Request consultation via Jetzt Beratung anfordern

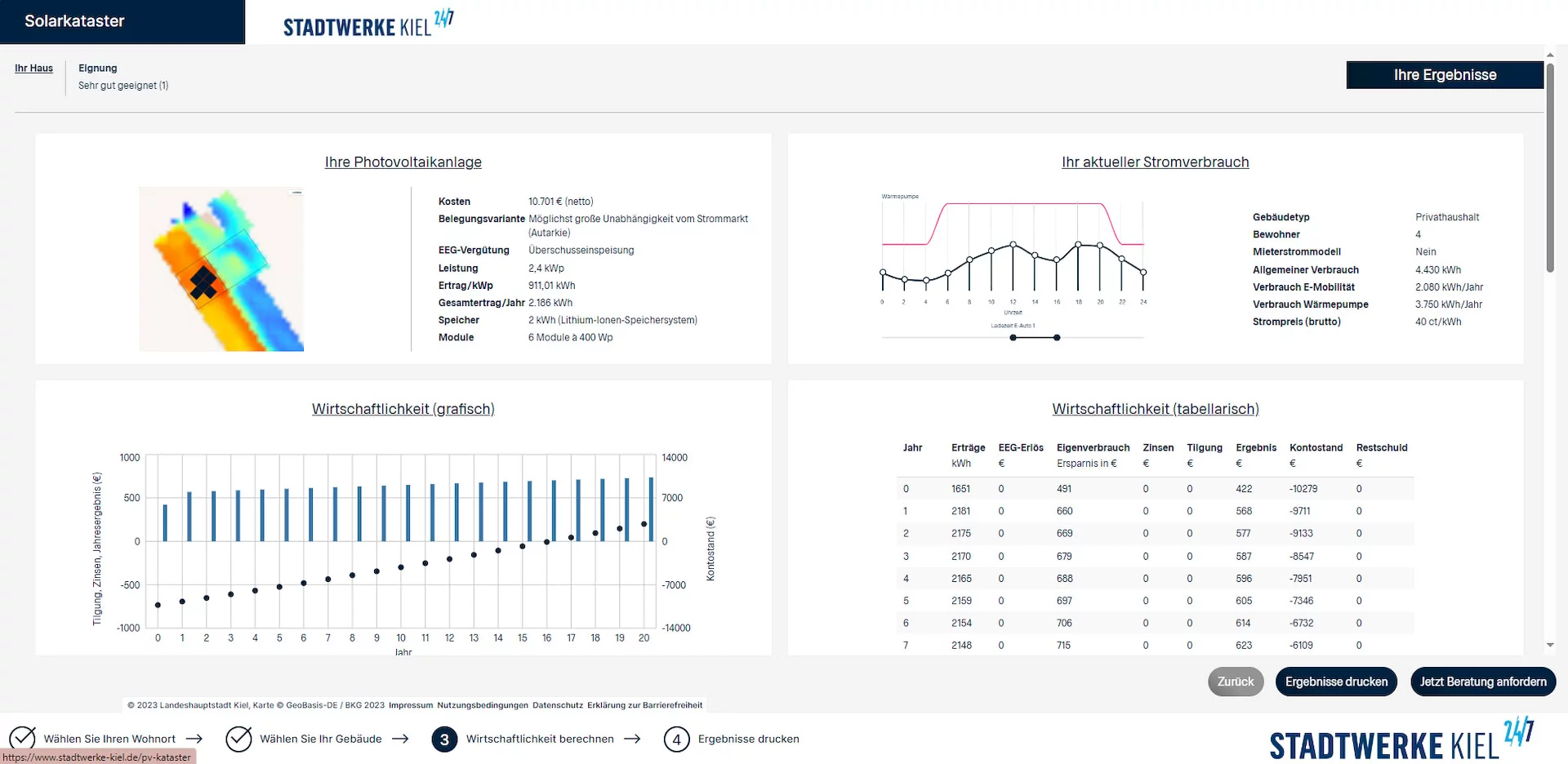click(x=1482, y=682)
